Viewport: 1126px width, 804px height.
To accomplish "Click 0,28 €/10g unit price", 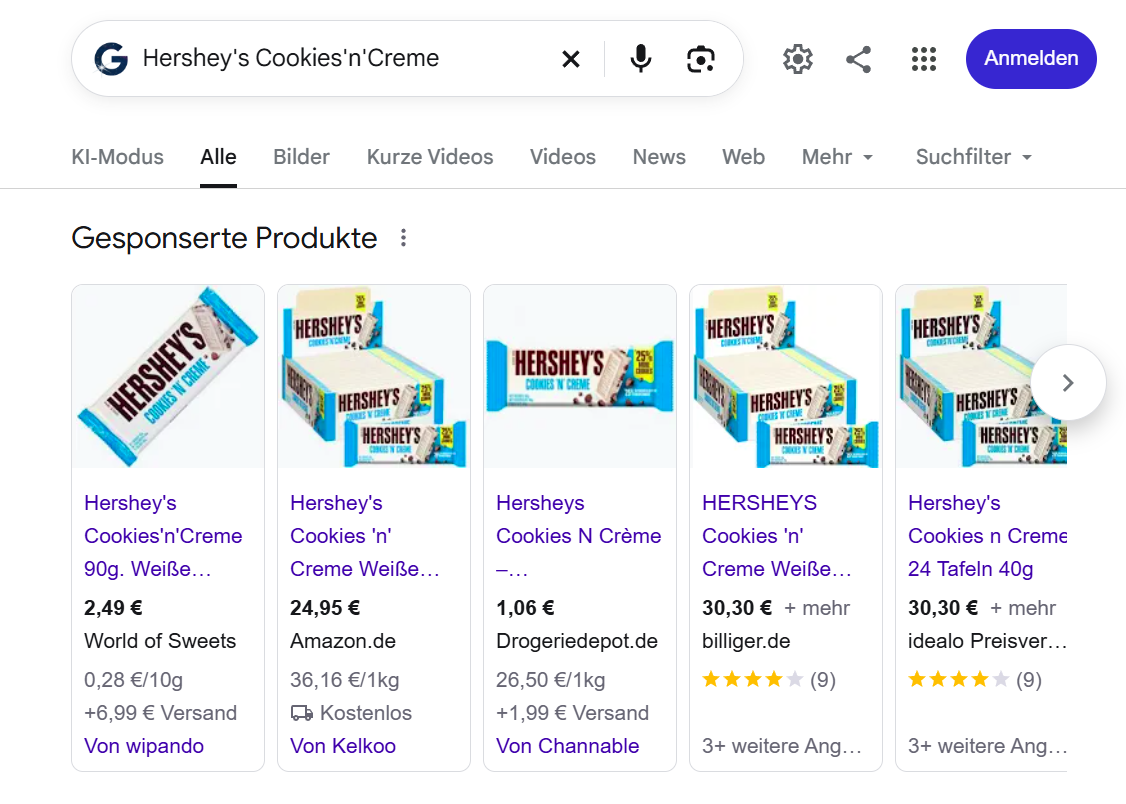I will [134, 680].
